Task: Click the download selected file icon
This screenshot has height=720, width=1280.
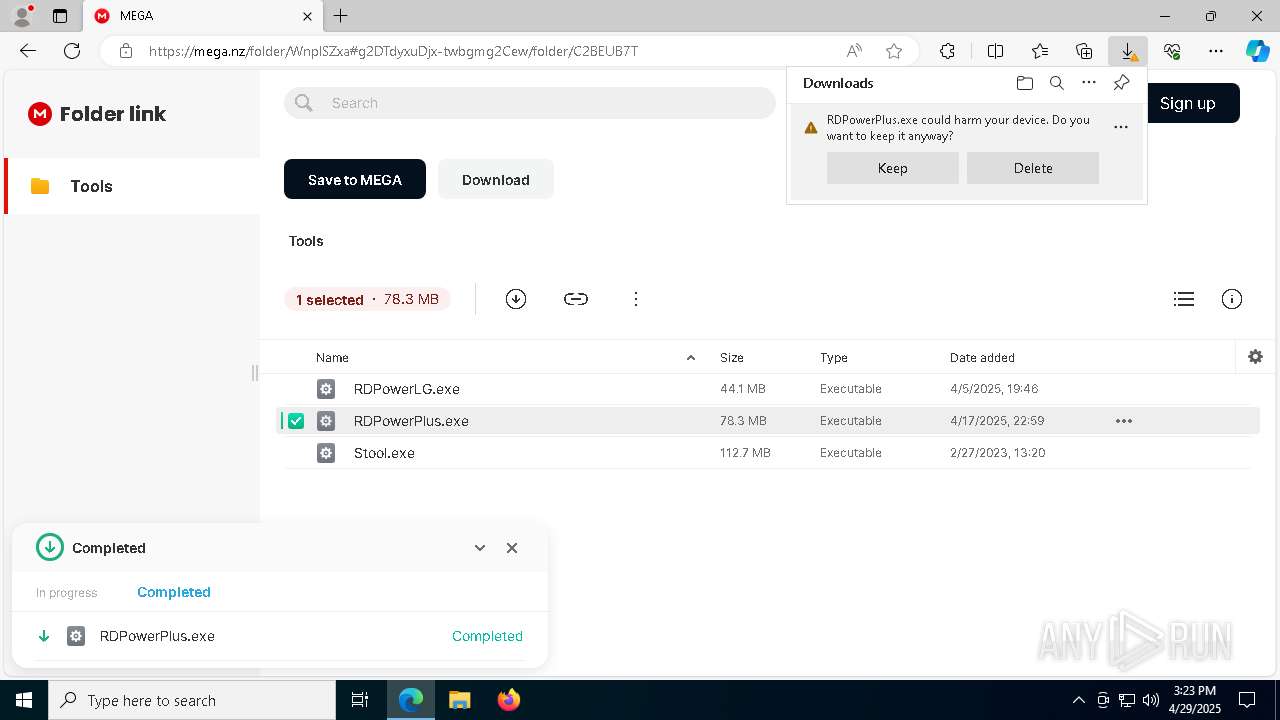Action: pos(516,299)
